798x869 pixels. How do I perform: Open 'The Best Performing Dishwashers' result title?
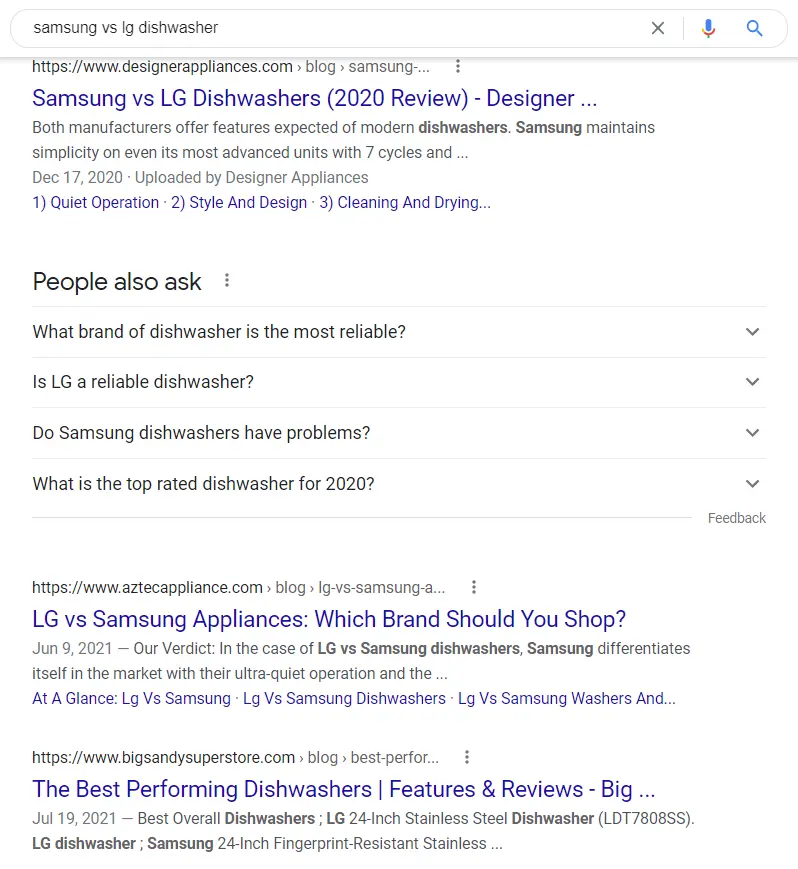pos(343,789)
